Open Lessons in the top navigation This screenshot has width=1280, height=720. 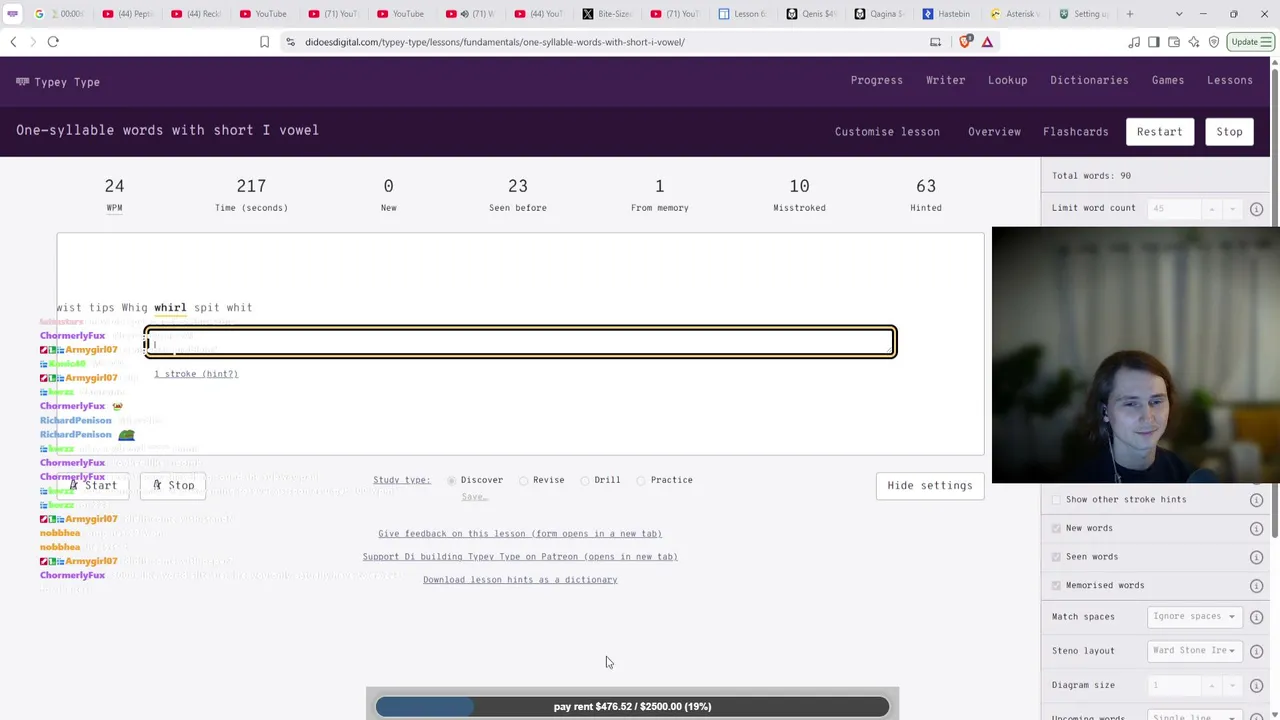1230,81
